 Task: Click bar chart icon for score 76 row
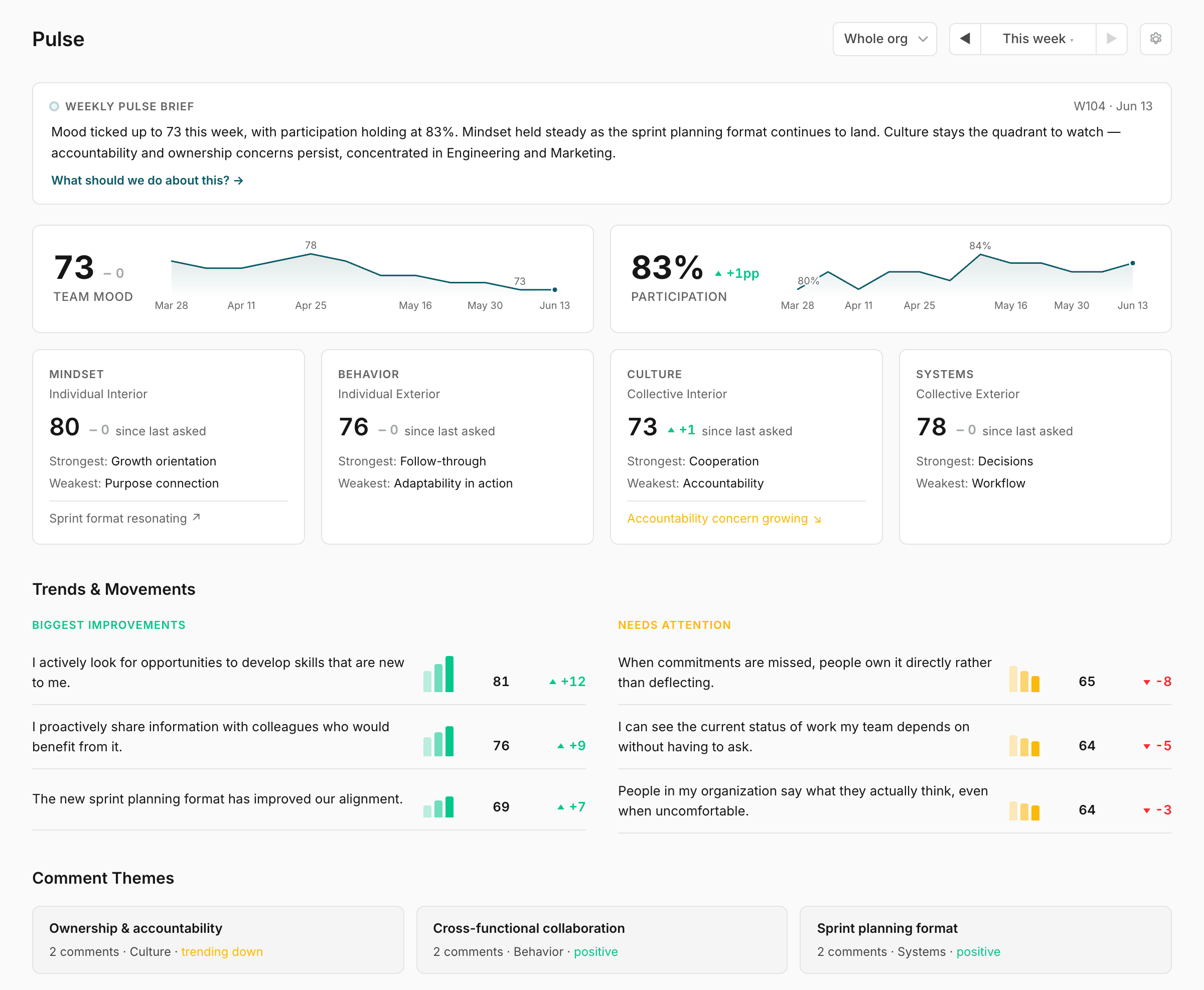tap(438, 741)
